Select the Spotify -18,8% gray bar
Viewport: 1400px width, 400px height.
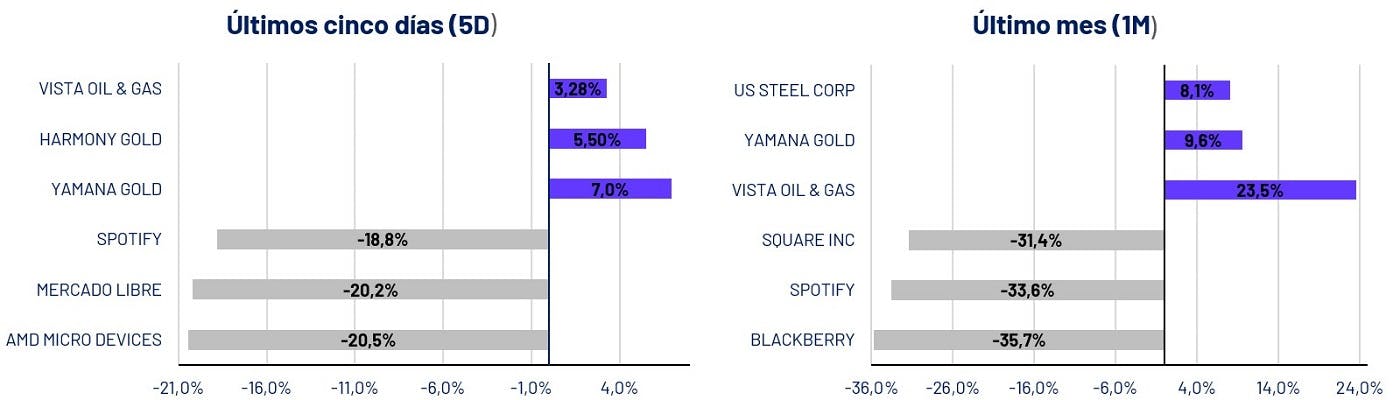point(383,239)
